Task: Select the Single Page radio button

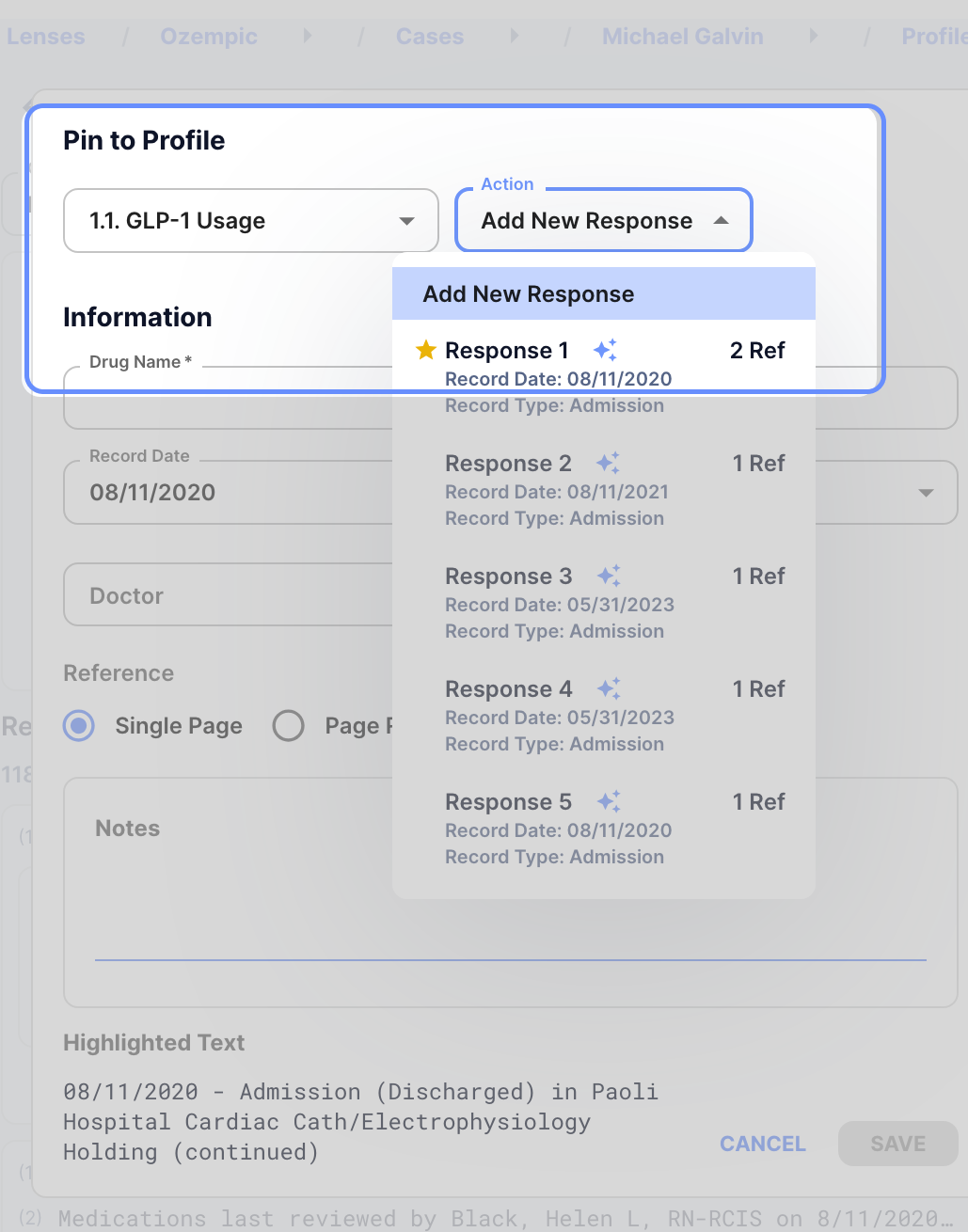Action: pos(79,726)
